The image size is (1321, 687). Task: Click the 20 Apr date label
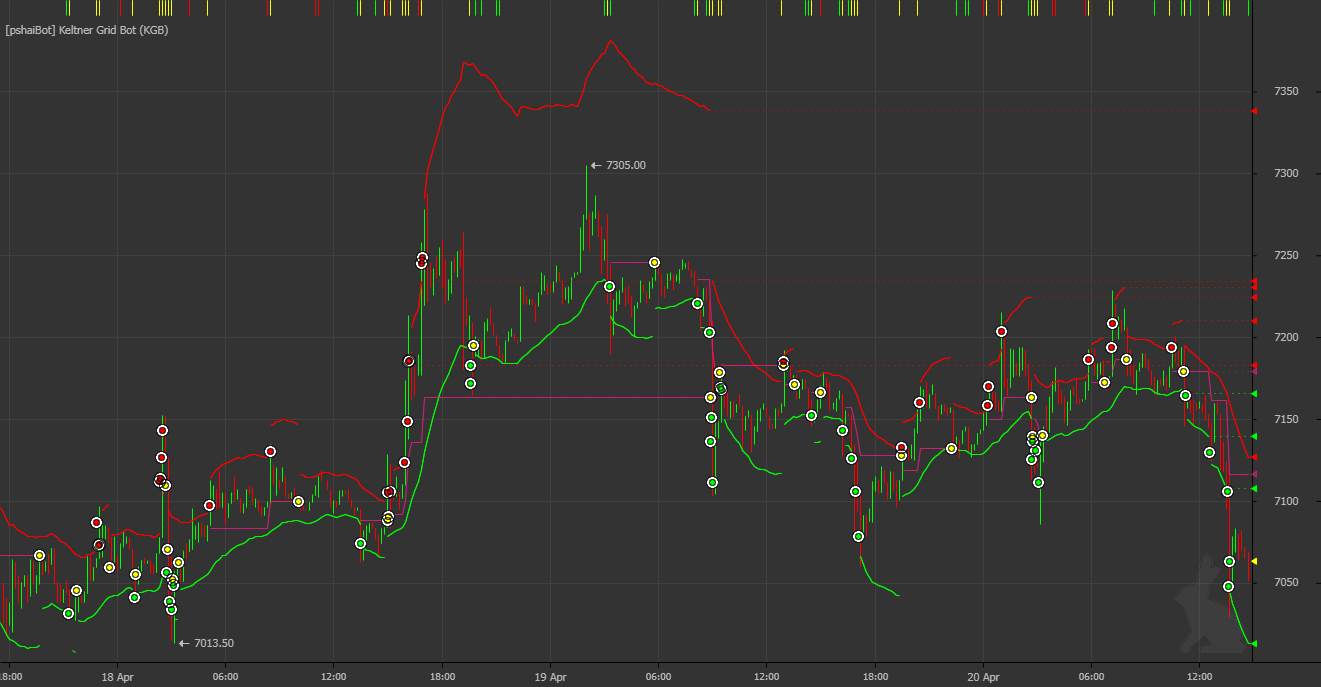pyautogui.click(x=983, y=676)
